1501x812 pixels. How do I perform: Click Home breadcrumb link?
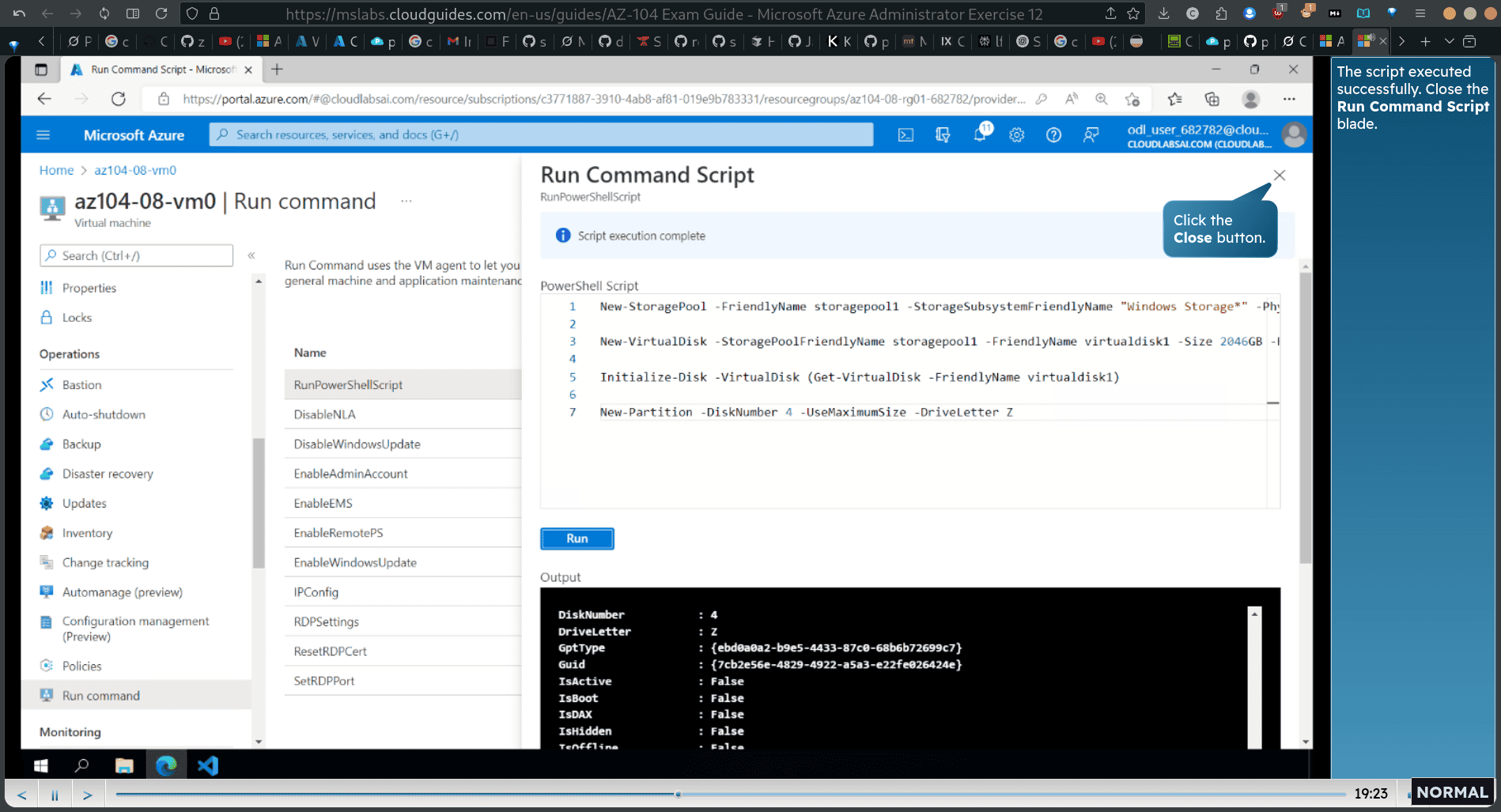click(56, 170)
